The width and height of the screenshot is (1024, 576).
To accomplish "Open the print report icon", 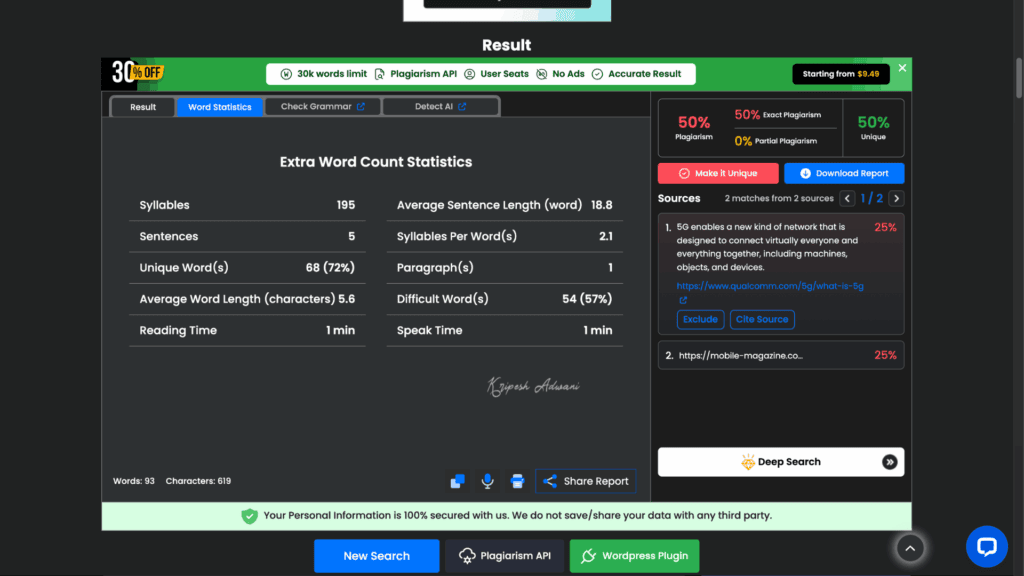I will click(518, 482).
